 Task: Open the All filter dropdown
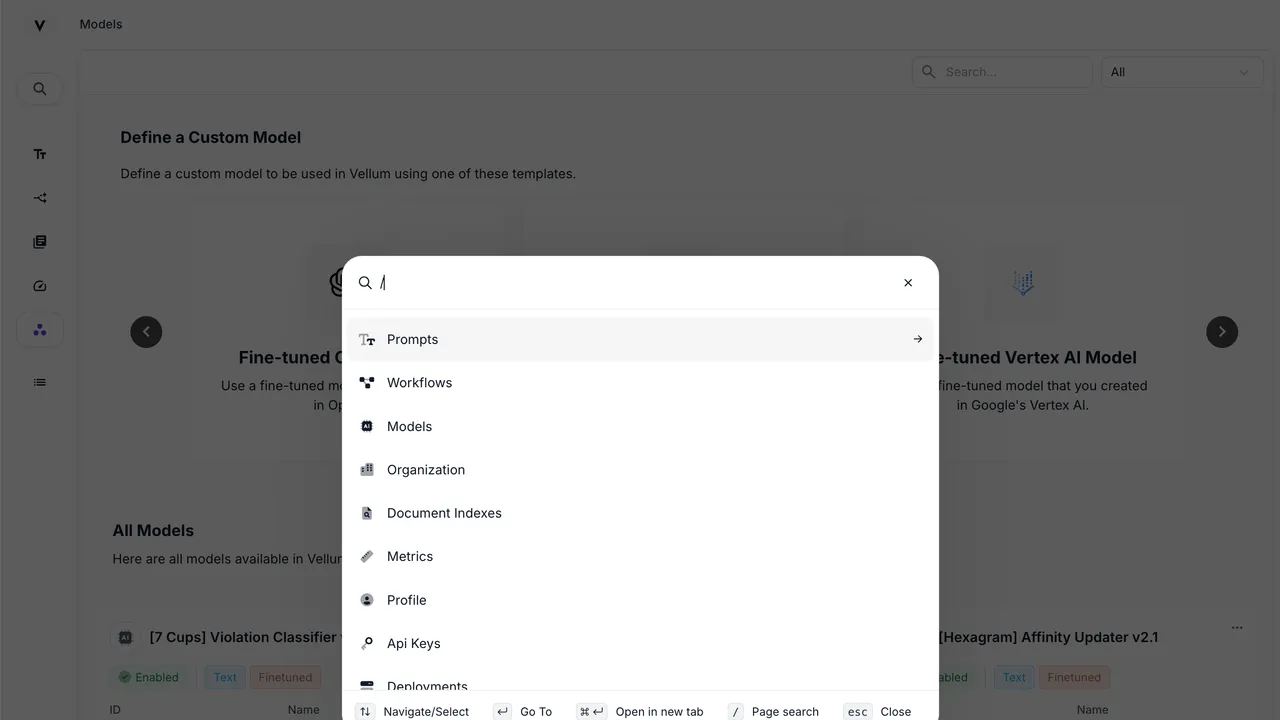point(1180,72)
